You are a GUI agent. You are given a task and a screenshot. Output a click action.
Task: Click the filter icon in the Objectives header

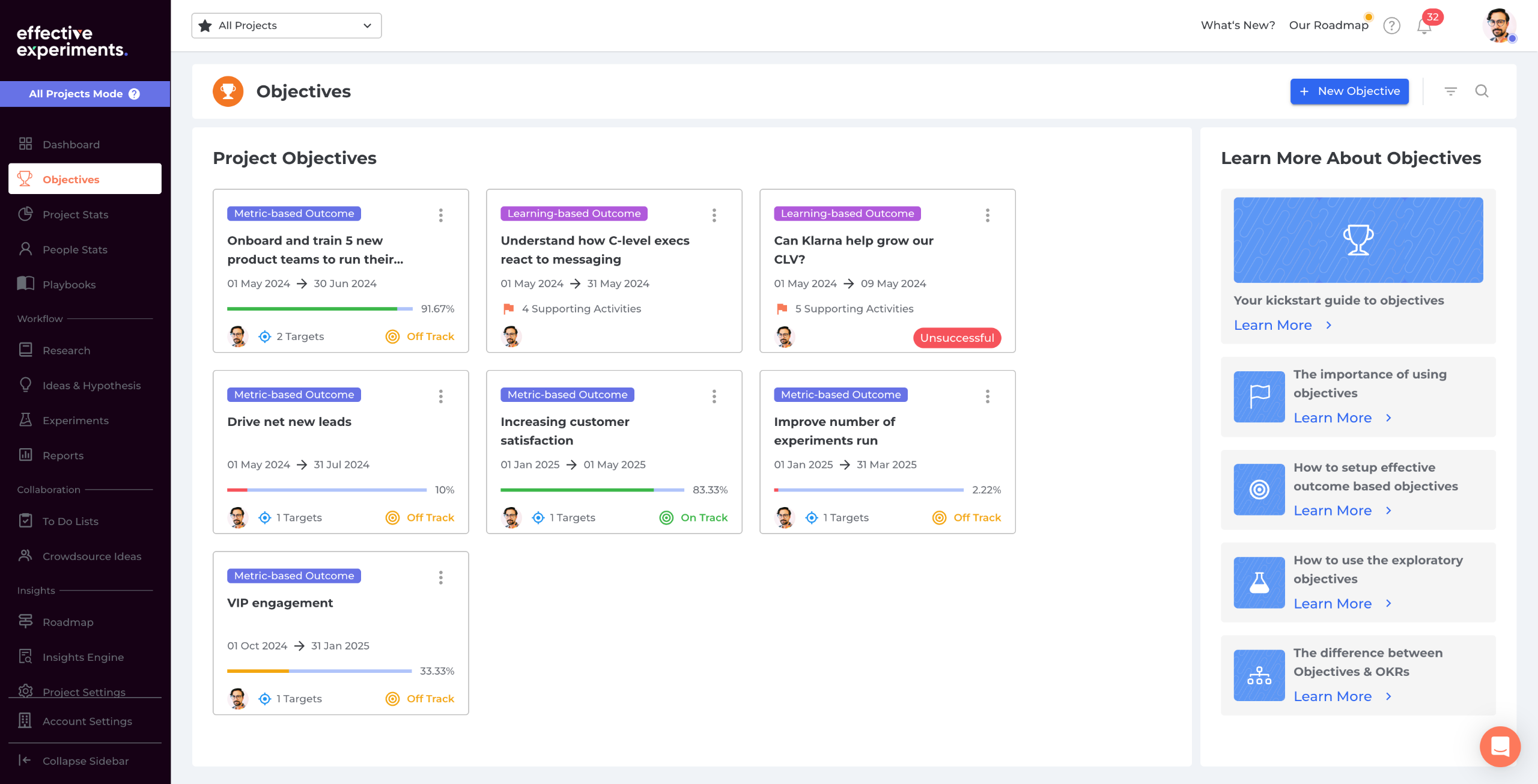point(1450,91)
